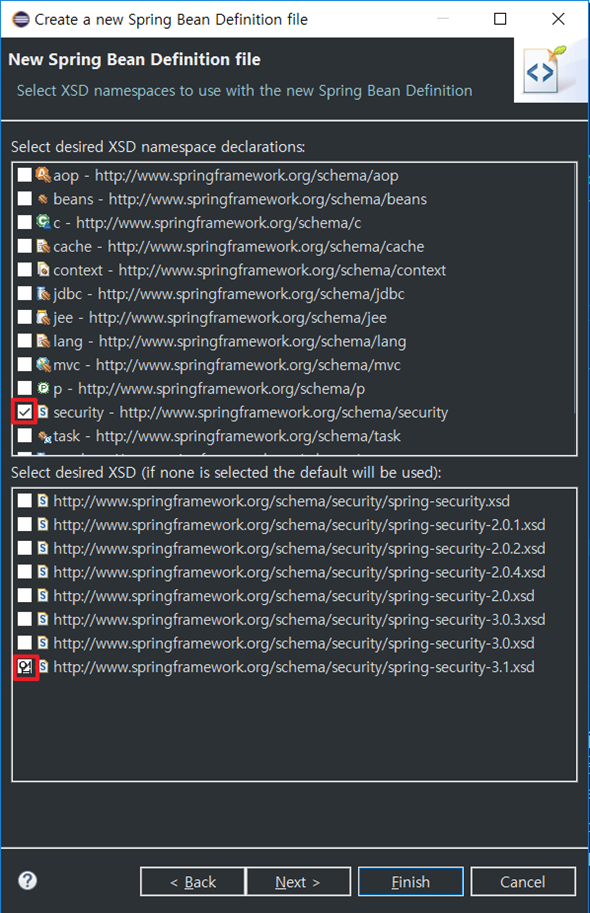Cancel the wizard
This screenshot has width=590, height=913.
pyautogui.click(x=523, y=882)
